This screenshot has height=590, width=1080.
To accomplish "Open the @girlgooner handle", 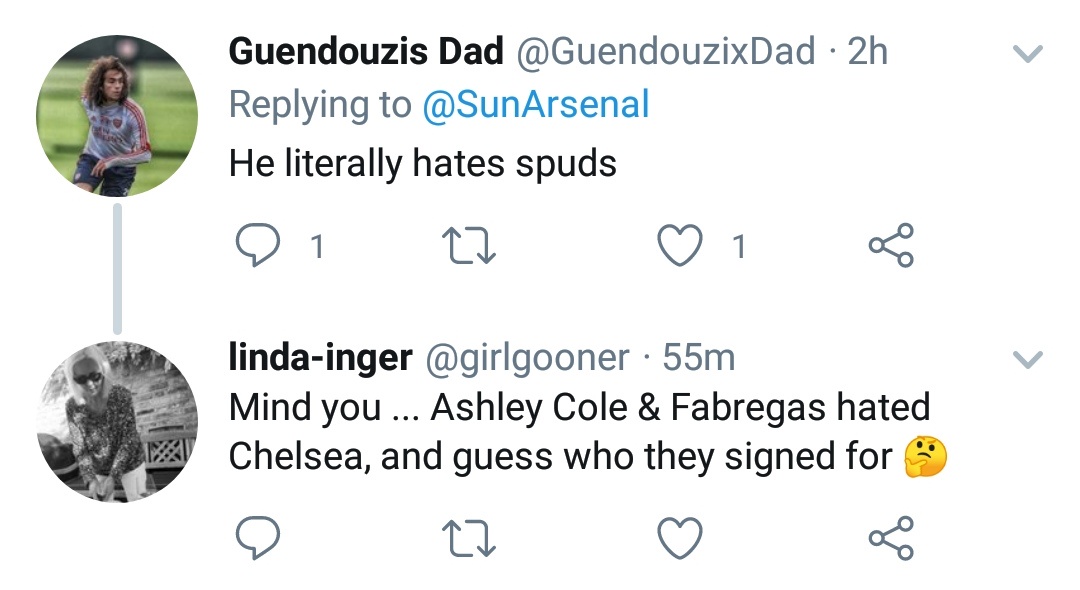I will 528,356.
